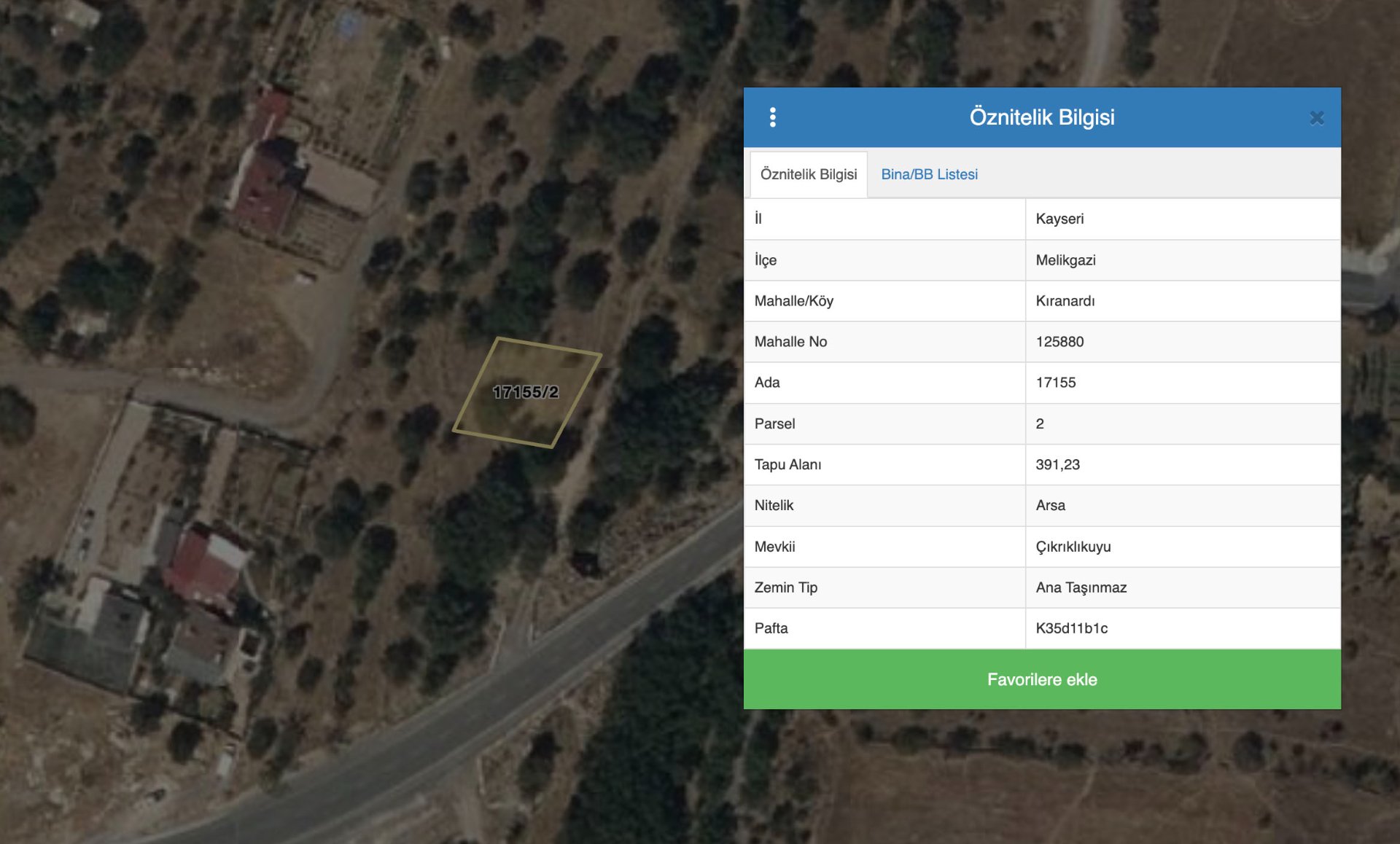Close the Öznitelik Bilgisi panel

pos(1316,117)
